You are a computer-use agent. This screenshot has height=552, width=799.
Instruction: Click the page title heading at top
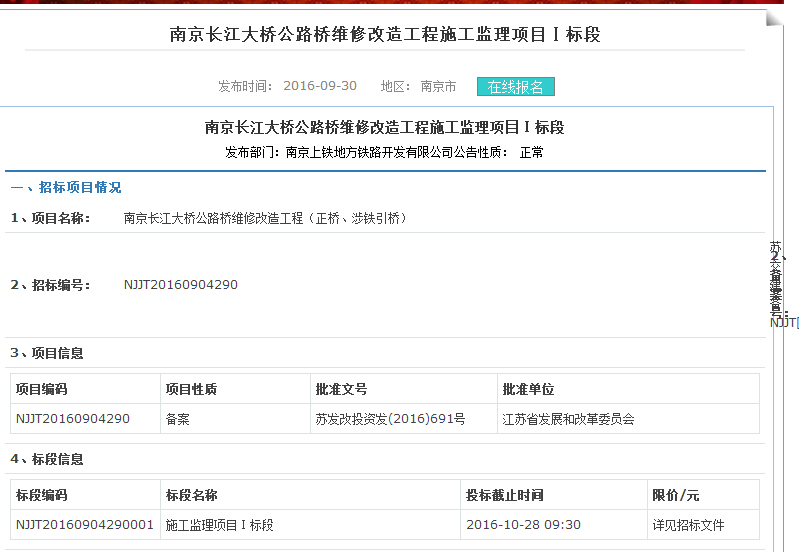(385, 35)
